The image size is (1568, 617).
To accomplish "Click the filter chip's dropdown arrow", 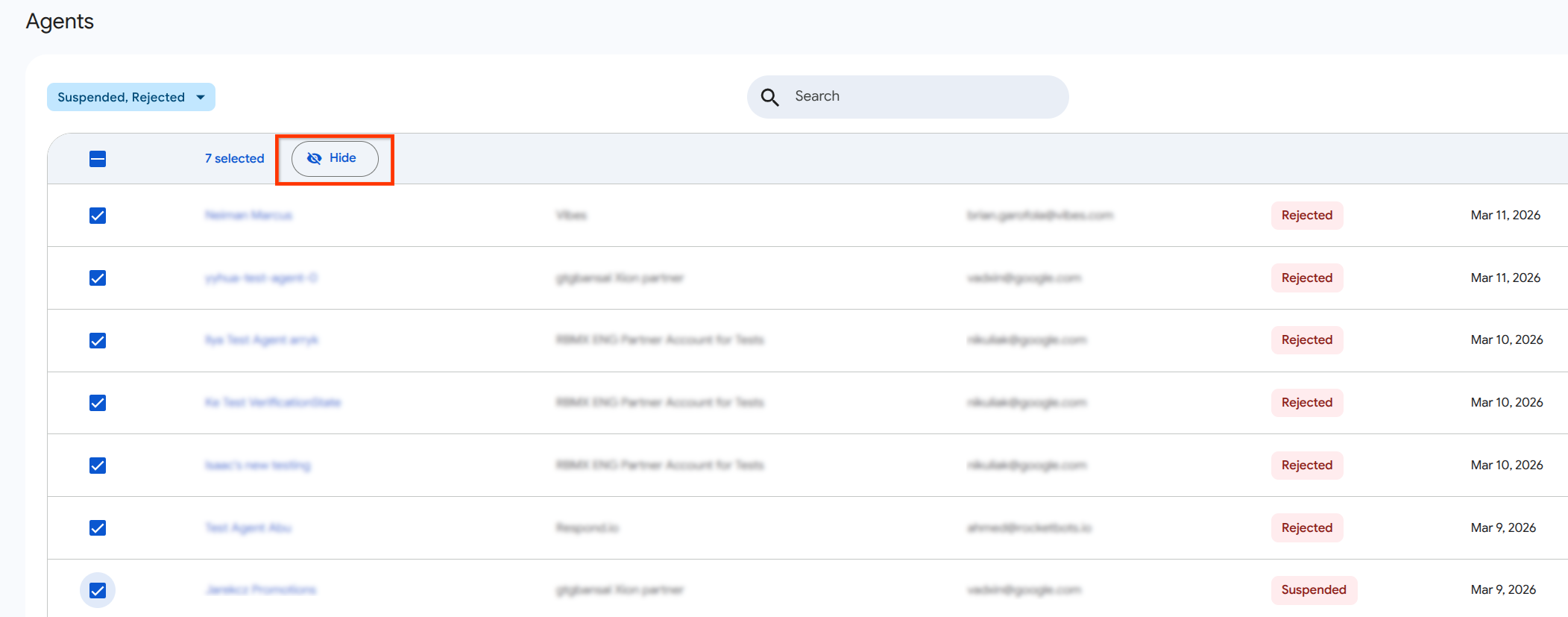I will coord(201,97).
